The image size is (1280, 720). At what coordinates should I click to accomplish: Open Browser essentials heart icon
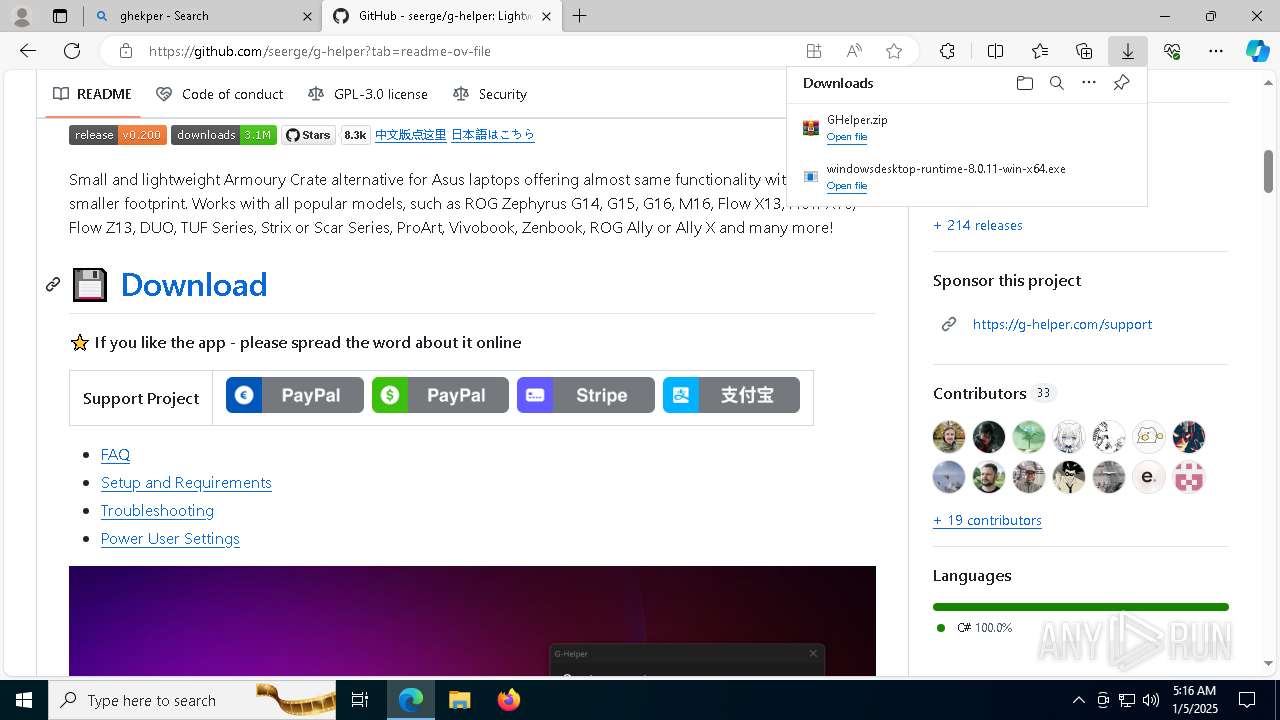(1172, 51)
